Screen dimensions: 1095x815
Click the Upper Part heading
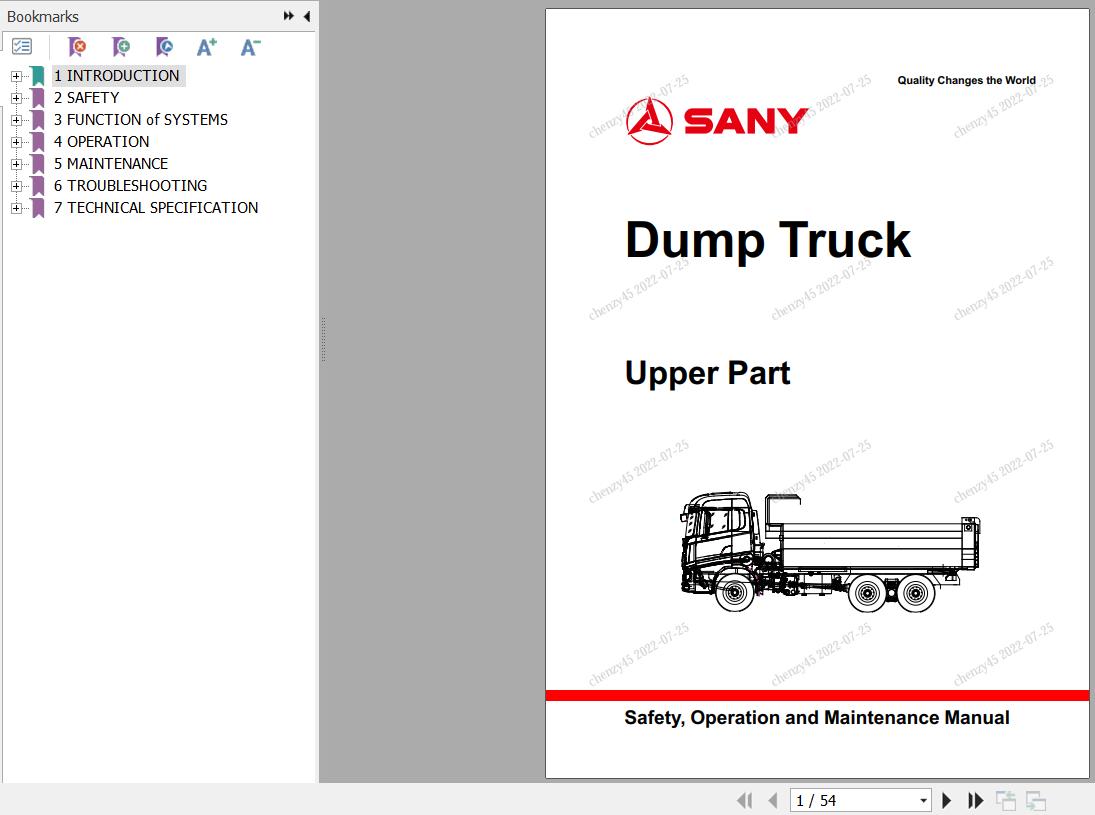pos(707,373)
